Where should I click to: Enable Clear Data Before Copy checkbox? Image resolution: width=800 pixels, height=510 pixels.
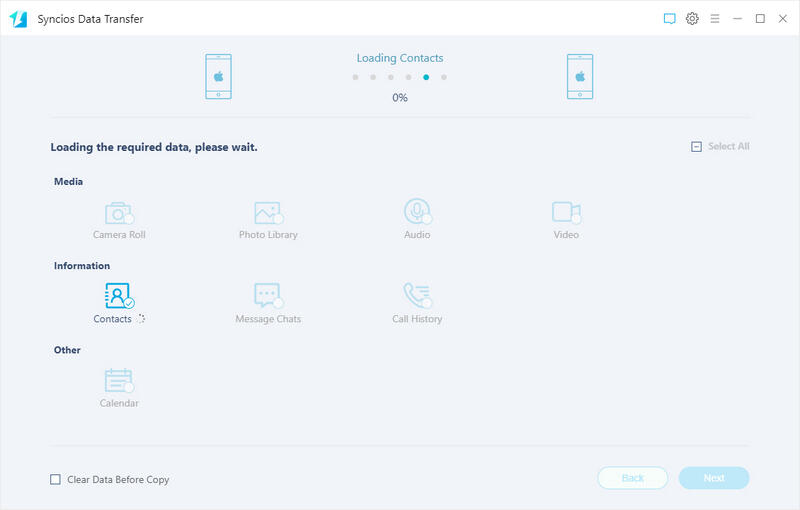[56, 480]
